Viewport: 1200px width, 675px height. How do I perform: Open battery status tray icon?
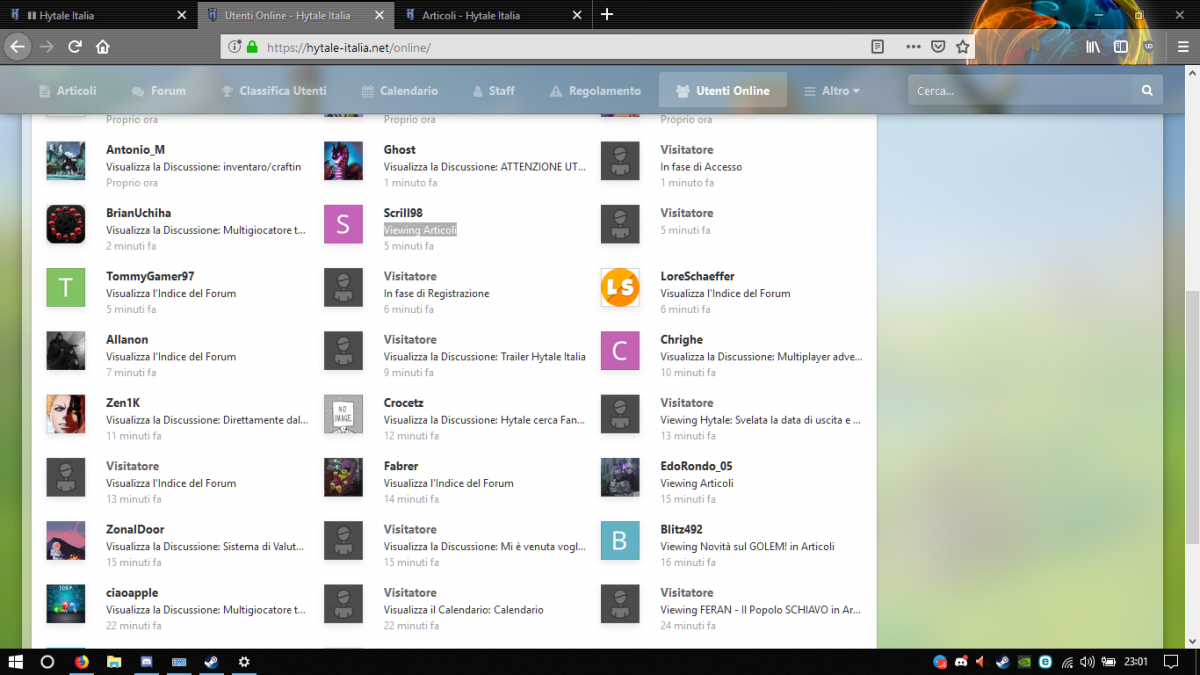point(1107,661)
